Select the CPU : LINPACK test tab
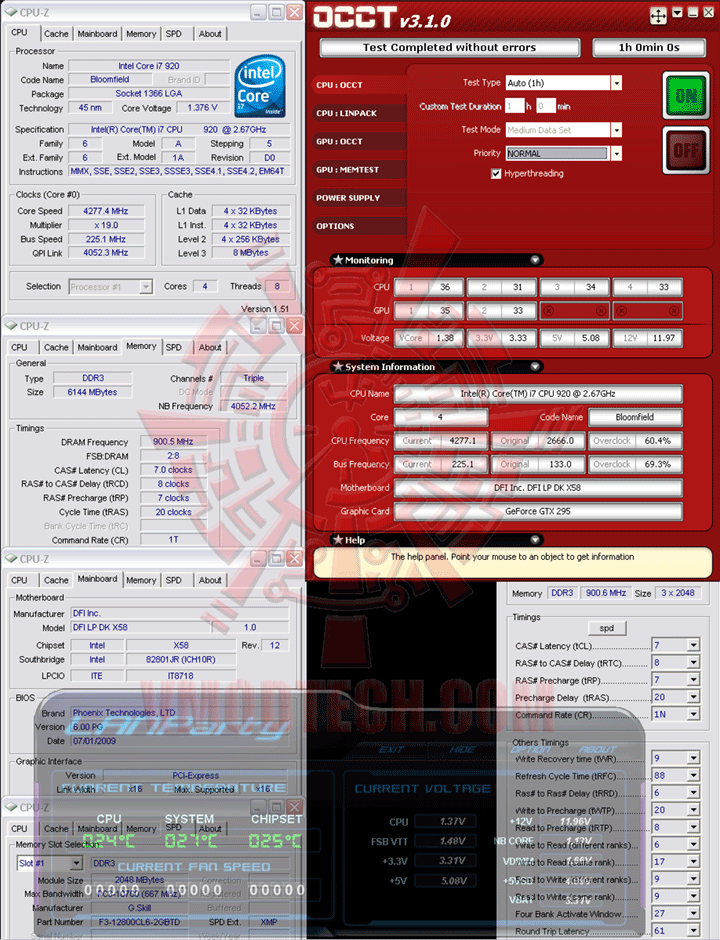Screen dimensions: 720x940 [357, 113]
